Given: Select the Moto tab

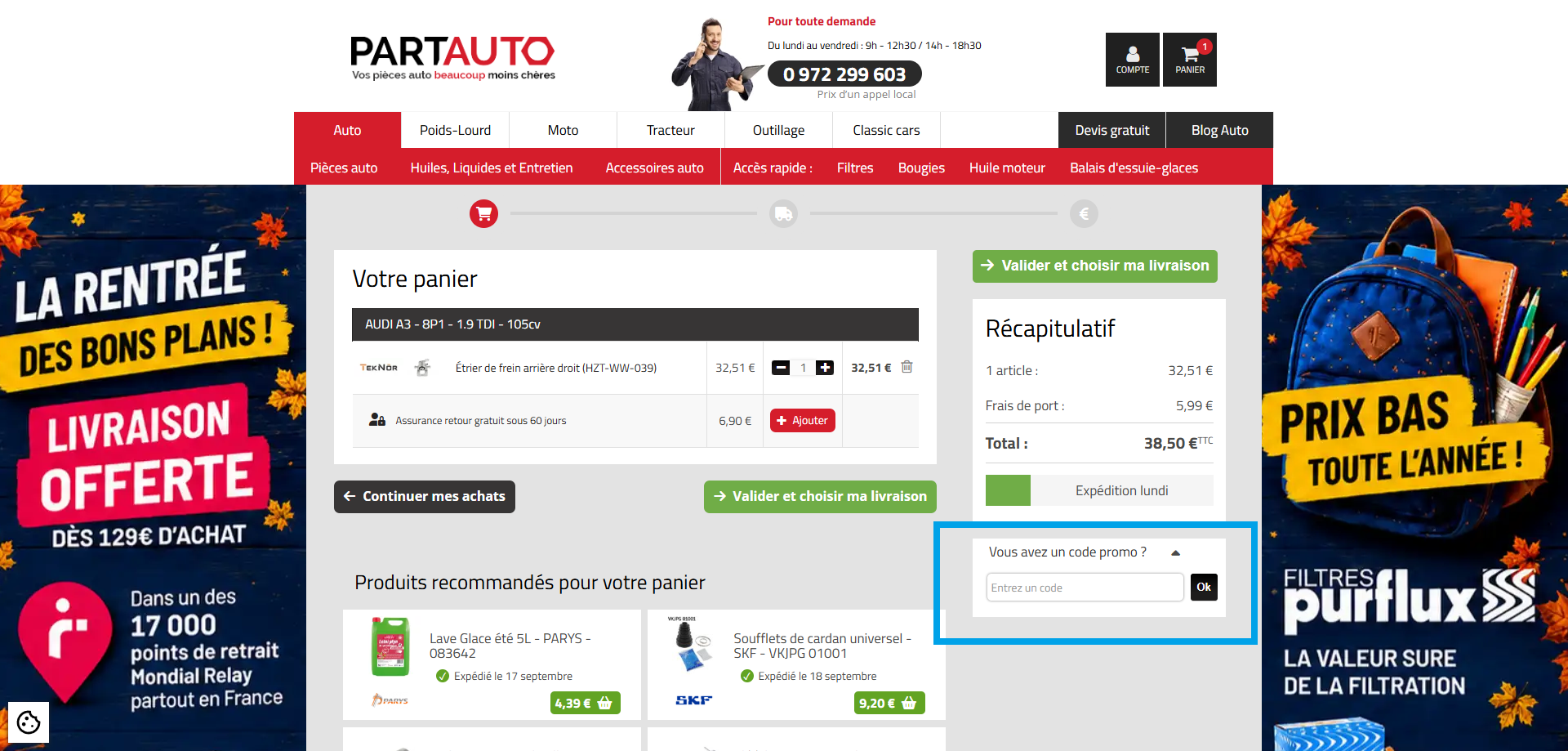Looking at the screenshot, I should click(563, 130).
